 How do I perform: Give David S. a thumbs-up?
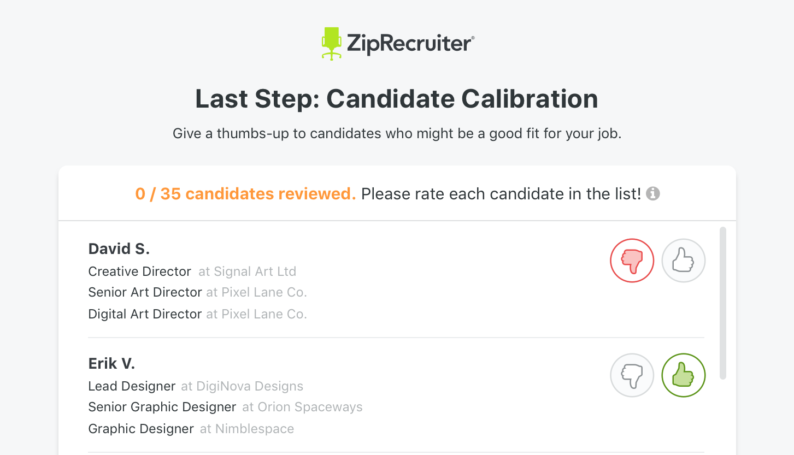tap(684, 261)
